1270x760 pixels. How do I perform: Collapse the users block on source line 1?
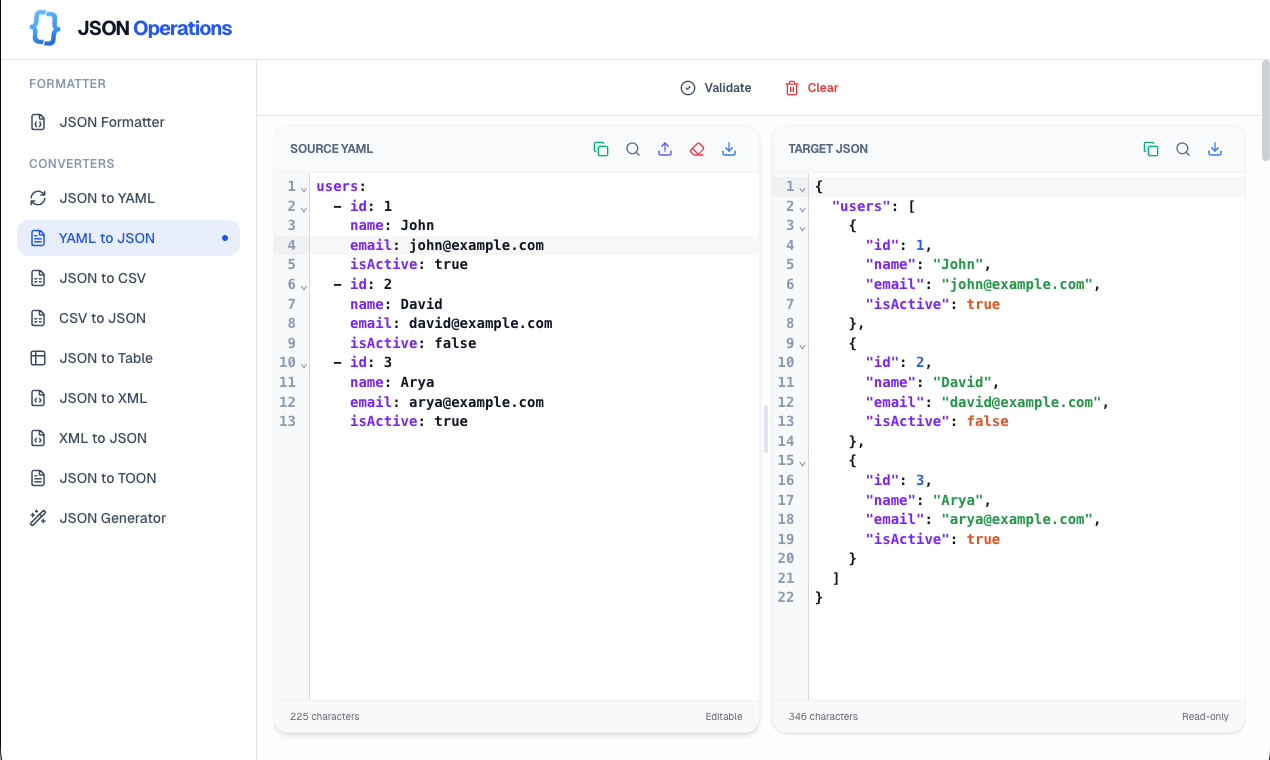tap(301, 187)
